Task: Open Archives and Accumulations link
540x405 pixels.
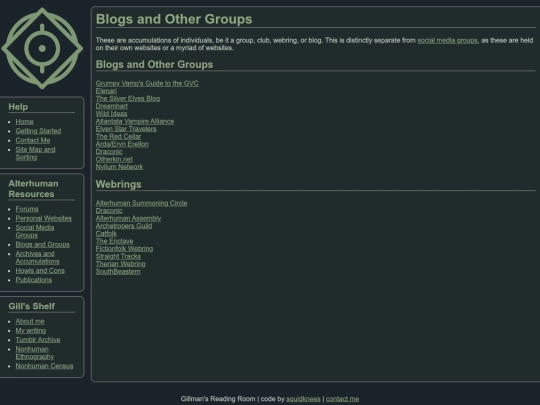Action: [37, 258]
